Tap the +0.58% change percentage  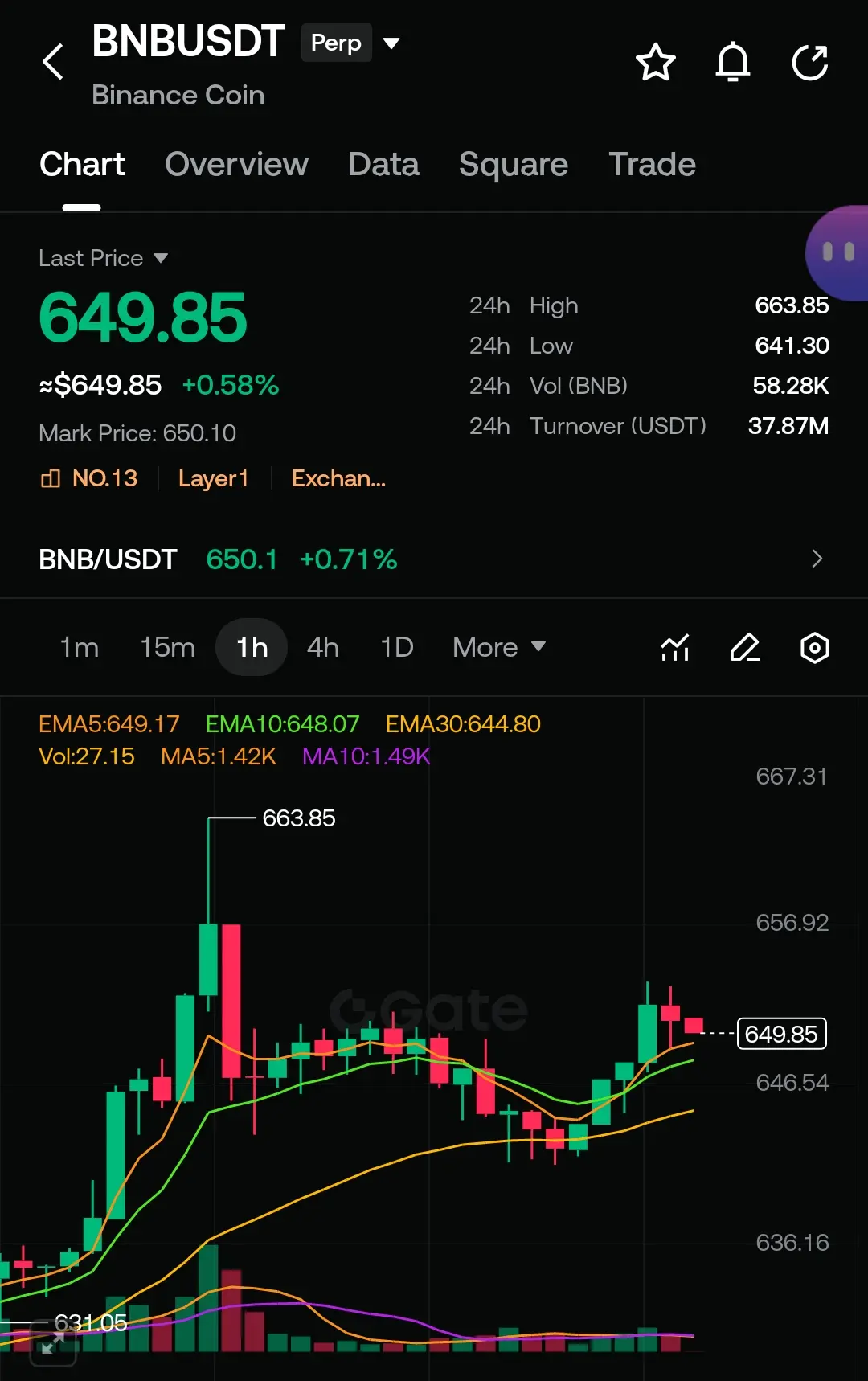point(231,385)
